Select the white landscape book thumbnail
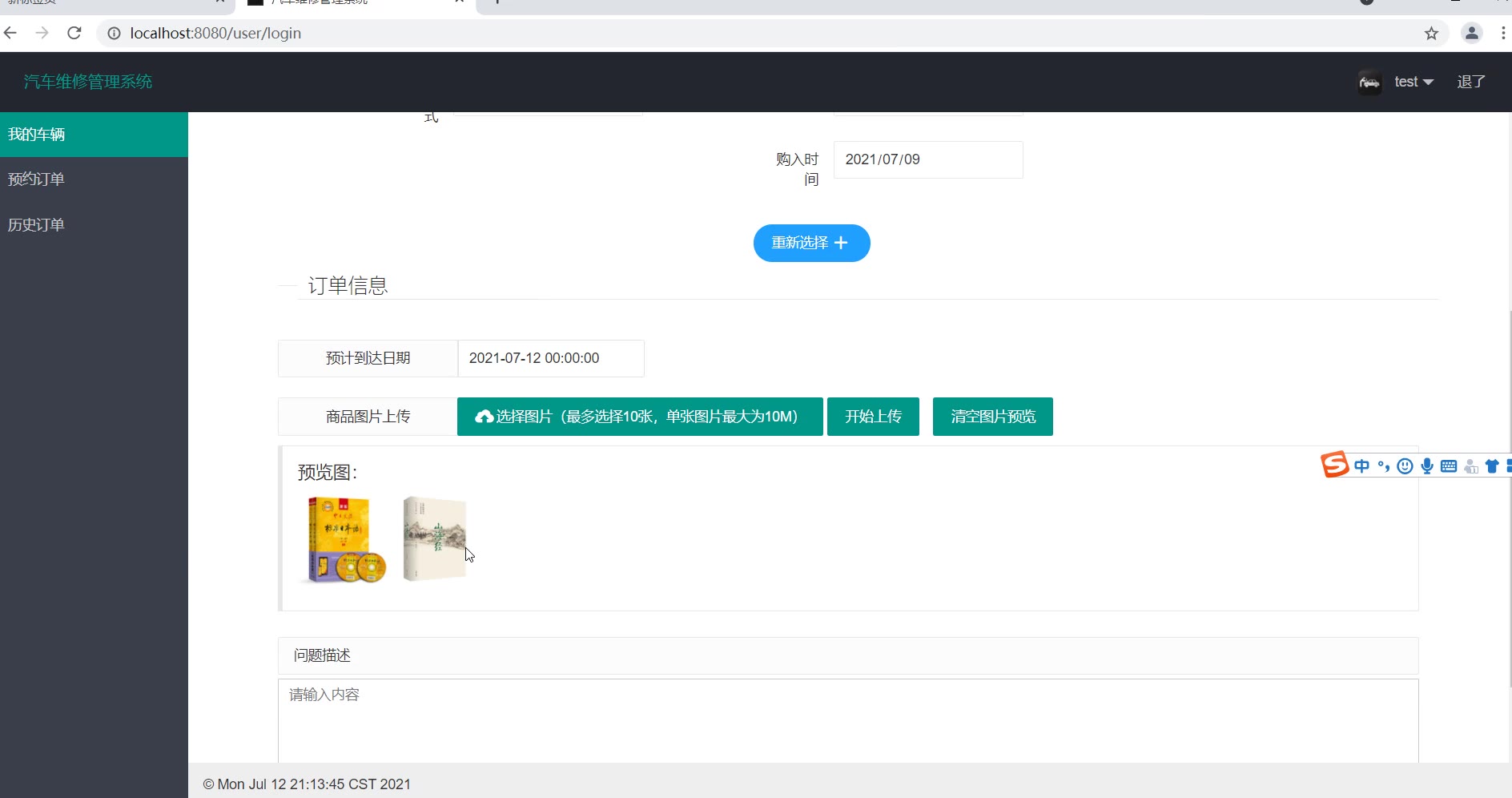The height and width of the screenshot is (798, 1512). click(x=435, y=538)
